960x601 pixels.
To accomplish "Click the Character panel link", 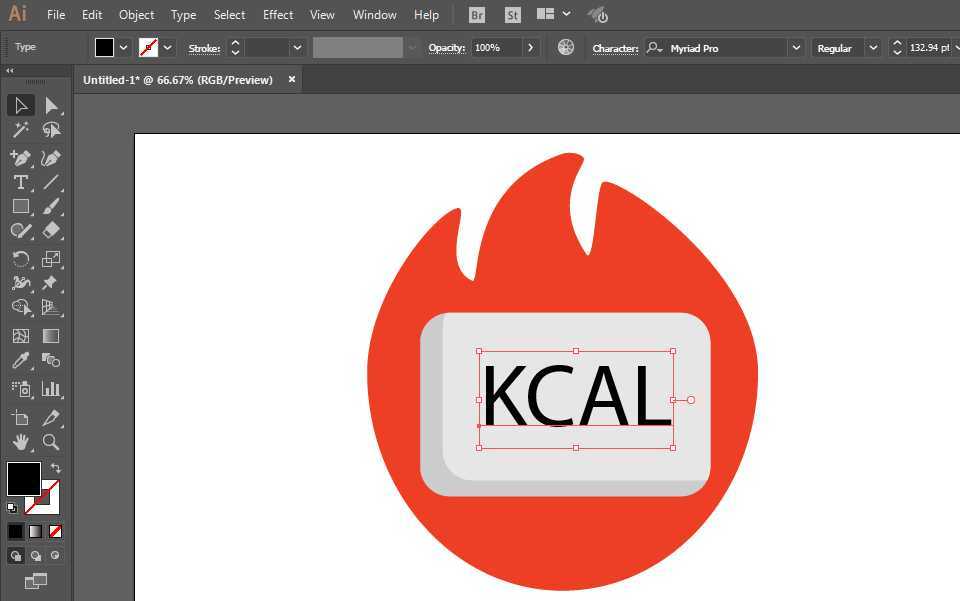I will (615, 48).
